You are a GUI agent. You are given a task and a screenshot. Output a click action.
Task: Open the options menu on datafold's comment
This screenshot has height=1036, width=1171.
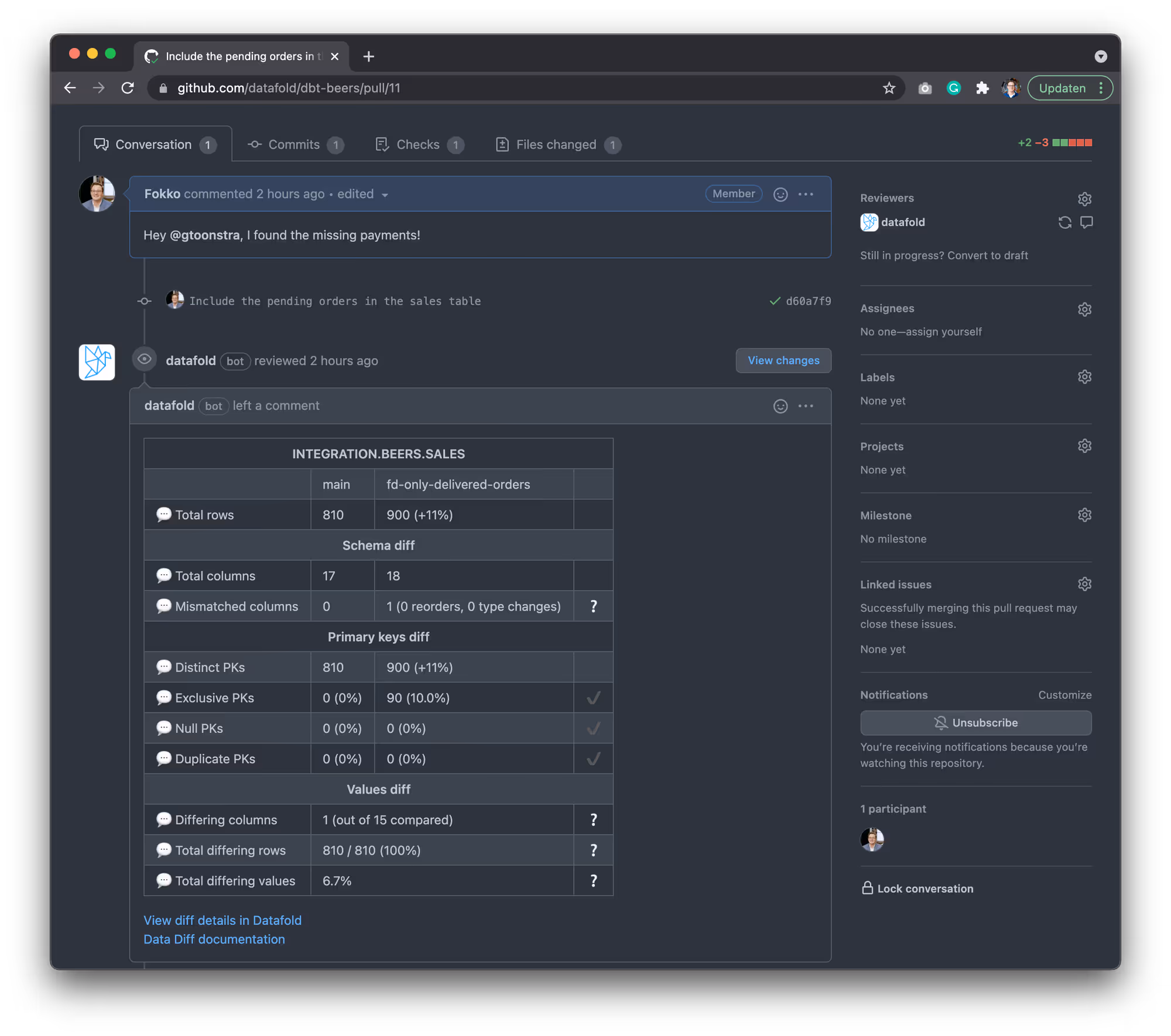tap(806, 406)
